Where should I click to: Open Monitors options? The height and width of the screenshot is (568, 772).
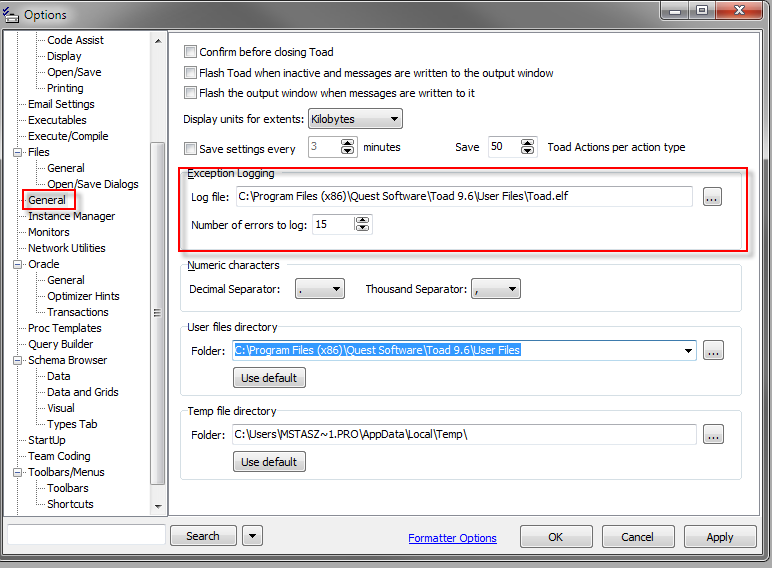pos(49,232)
